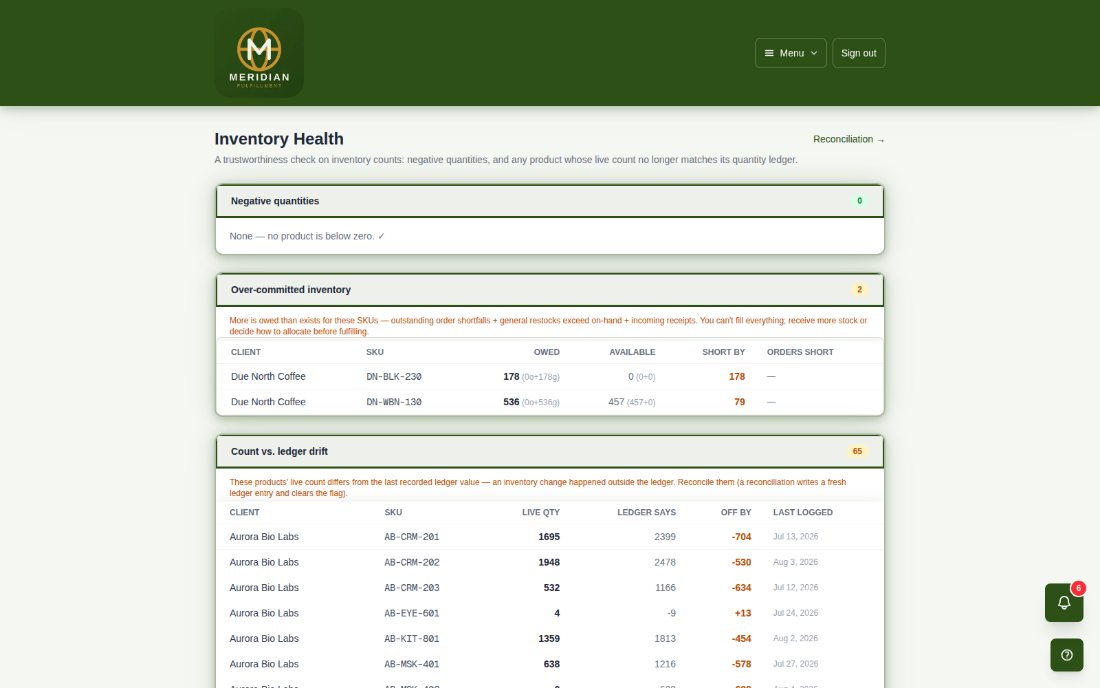Click Live Qty 1948
The width and height of the screenshot is (1100, 688).
click(x=549, y=562)
